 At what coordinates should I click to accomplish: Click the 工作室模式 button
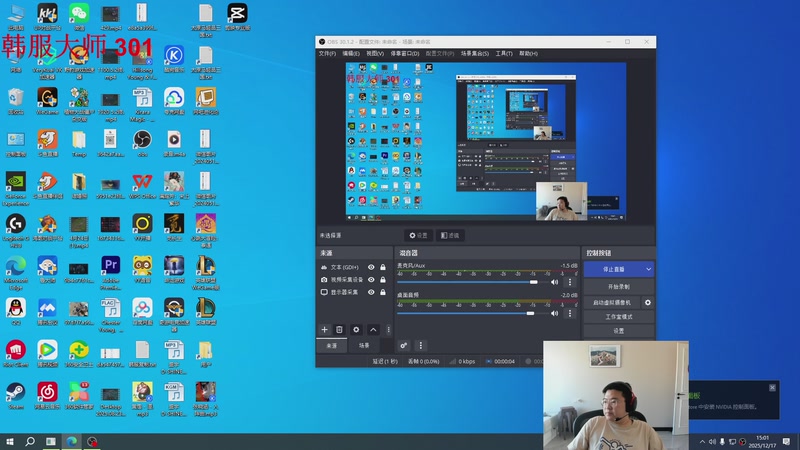(619, 317)
